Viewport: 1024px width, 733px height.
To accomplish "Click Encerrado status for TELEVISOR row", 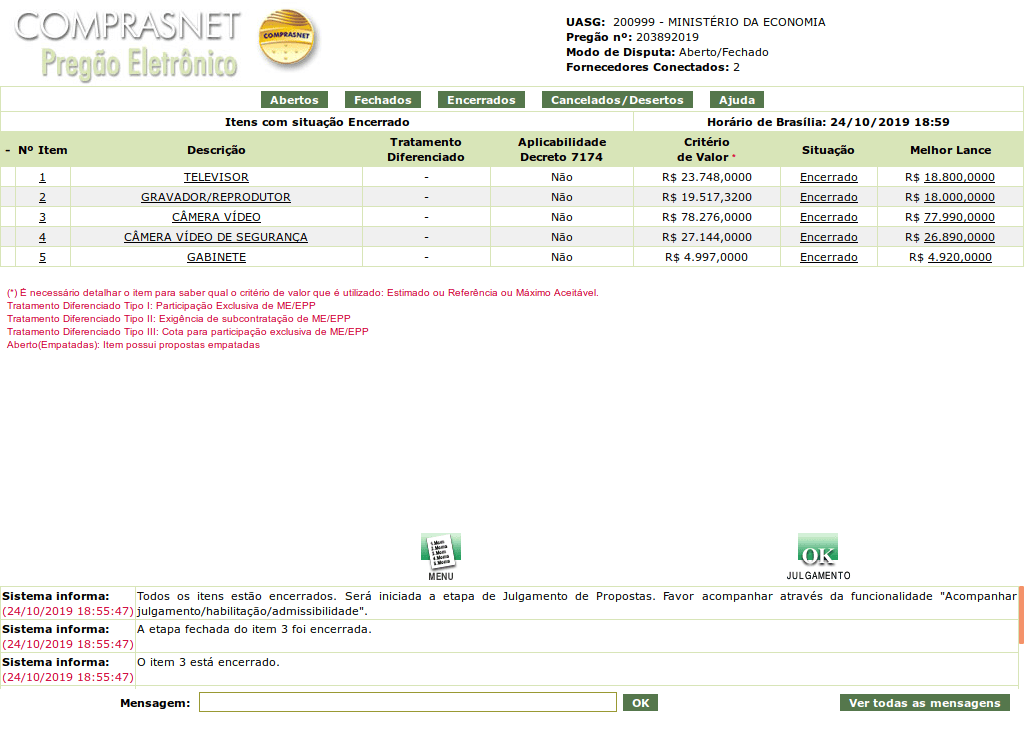I will coord(829,177).
